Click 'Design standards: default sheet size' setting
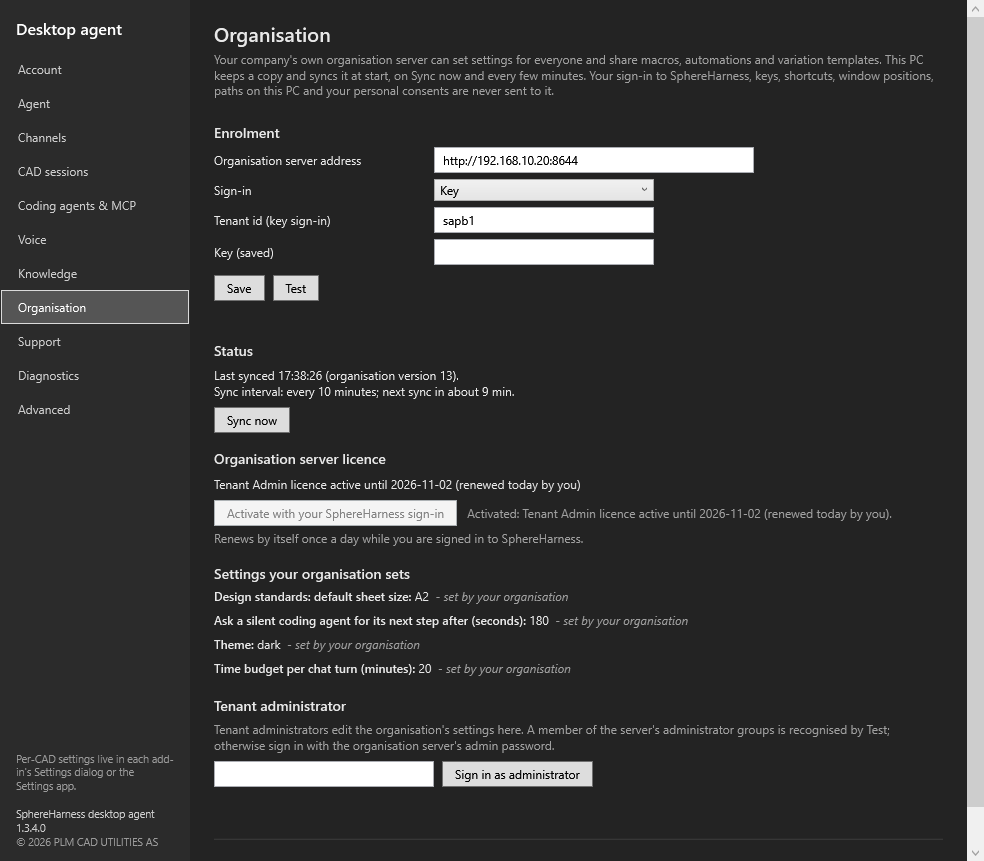The width and height of the screenshot is (984, 861). pos(391,597)
